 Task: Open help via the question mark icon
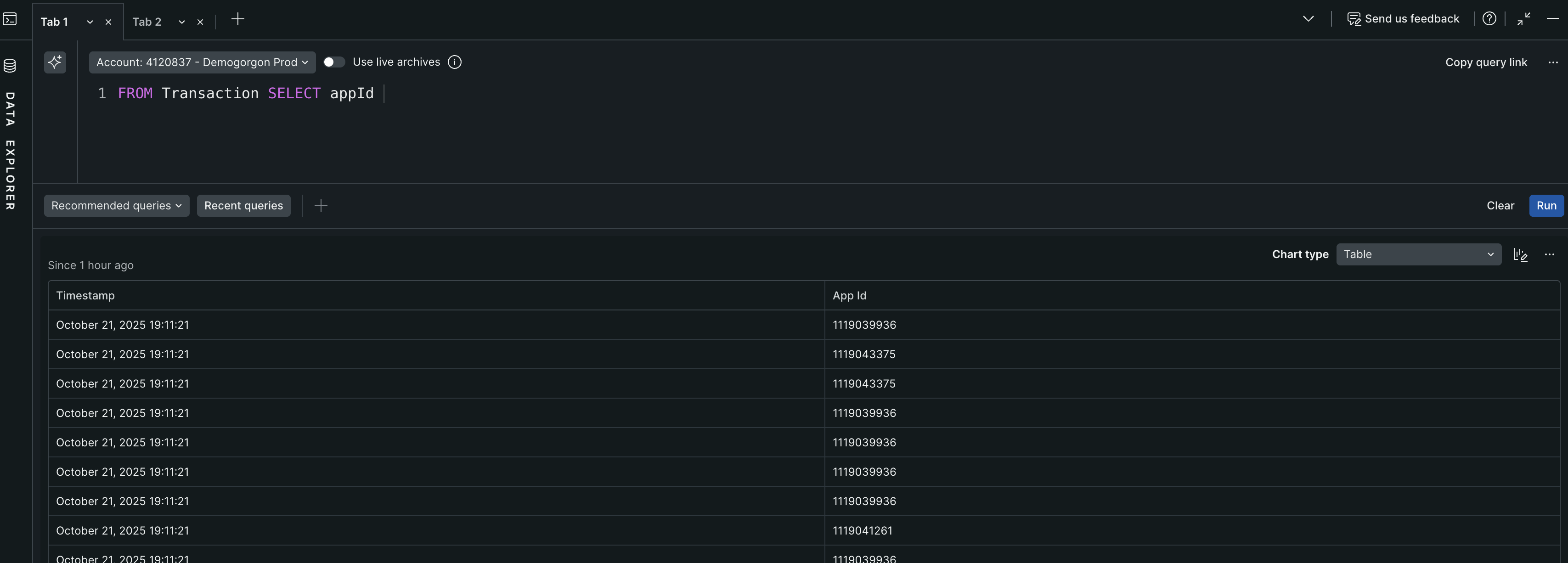click(x=1489, y=18)
